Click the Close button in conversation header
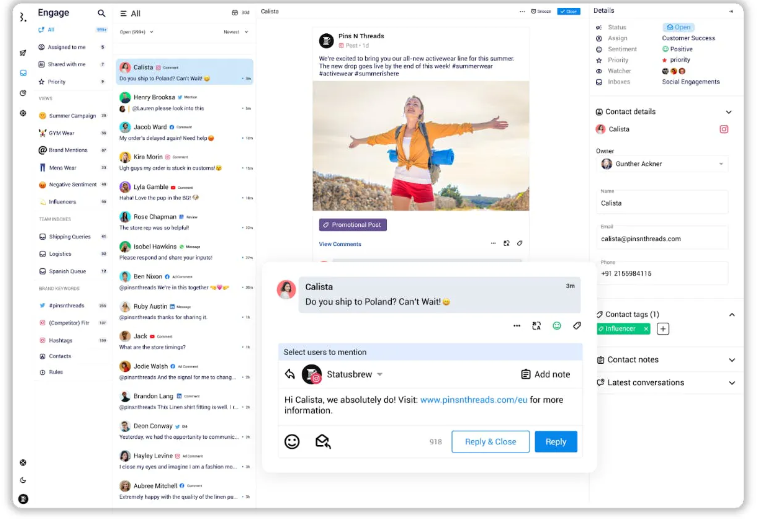This screenshot has width=774, height=519. coord(569,11)
